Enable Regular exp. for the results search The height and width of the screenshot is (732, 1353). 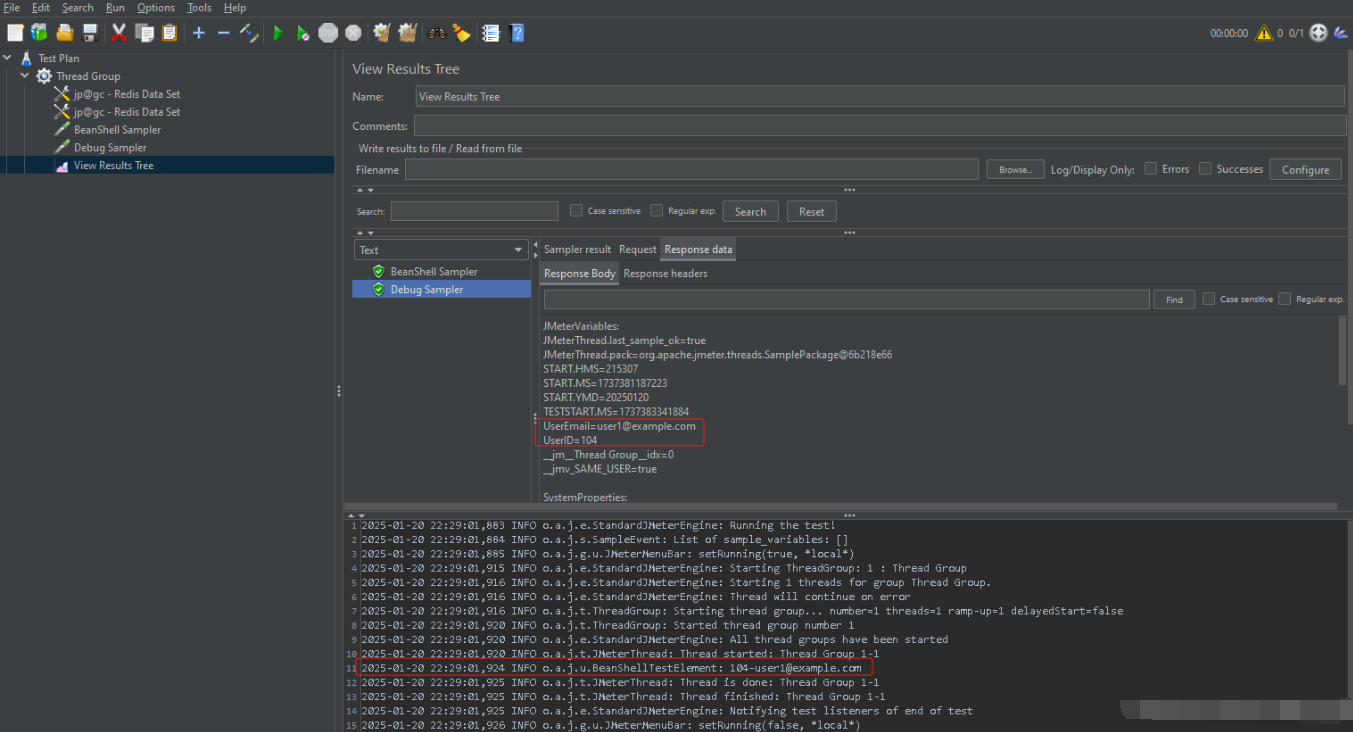[656, 210]
